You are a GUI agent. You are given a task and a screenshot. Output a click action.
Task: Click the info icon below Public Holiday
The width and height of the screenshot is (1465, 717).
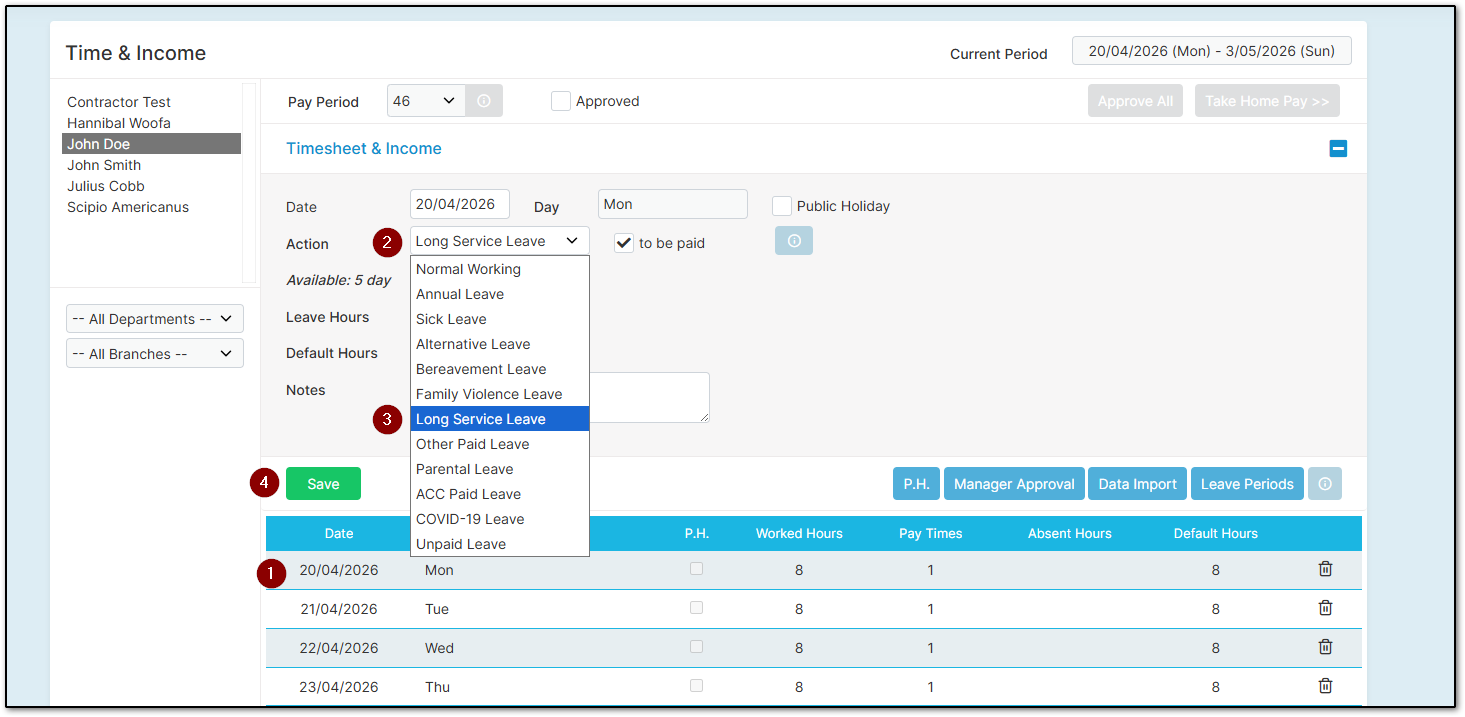[x=793, y=241]
